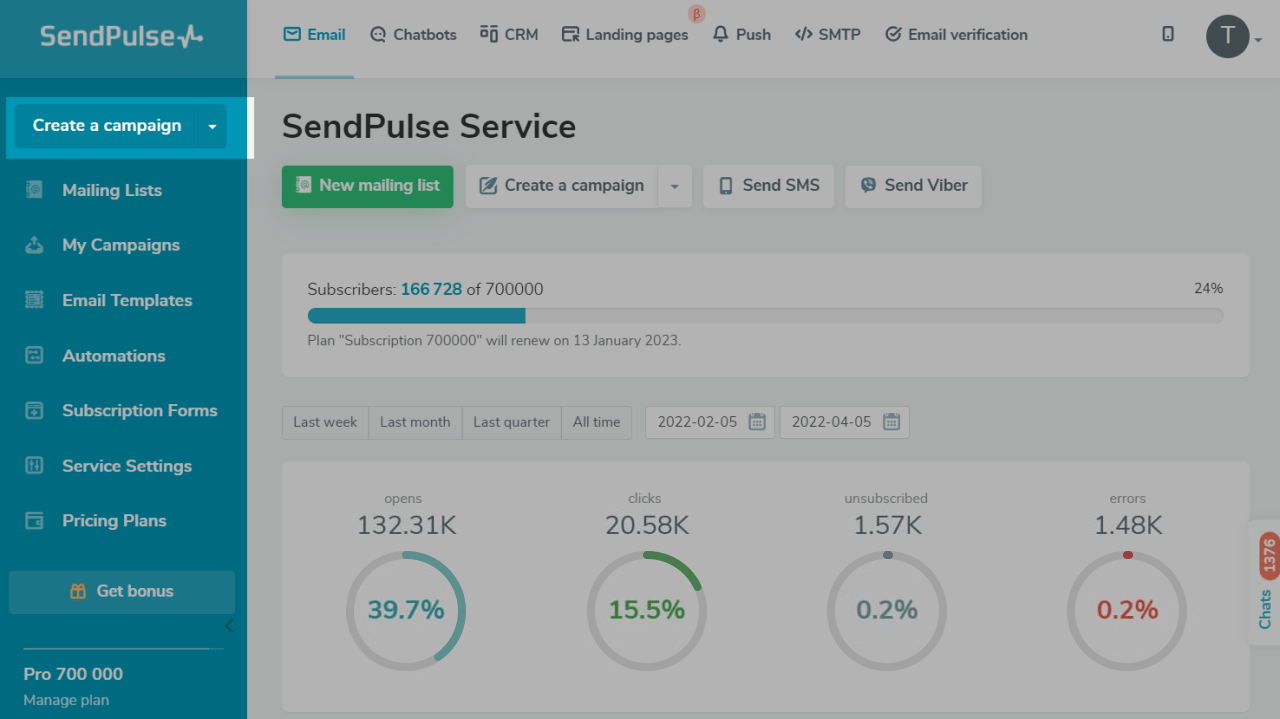
Task: Click the calendar icon for 2022-02-05
Action: pyautogui.click(x=757, y=422)
